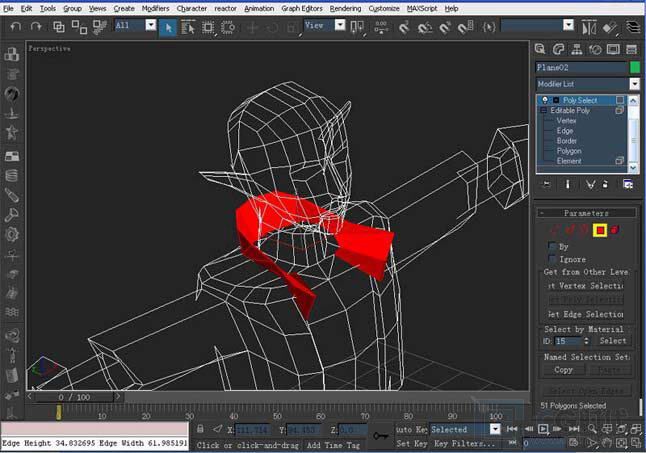
Task: Activate the yellow-highlighted Polygon sub-object level
Action: [x=600, y=230]
